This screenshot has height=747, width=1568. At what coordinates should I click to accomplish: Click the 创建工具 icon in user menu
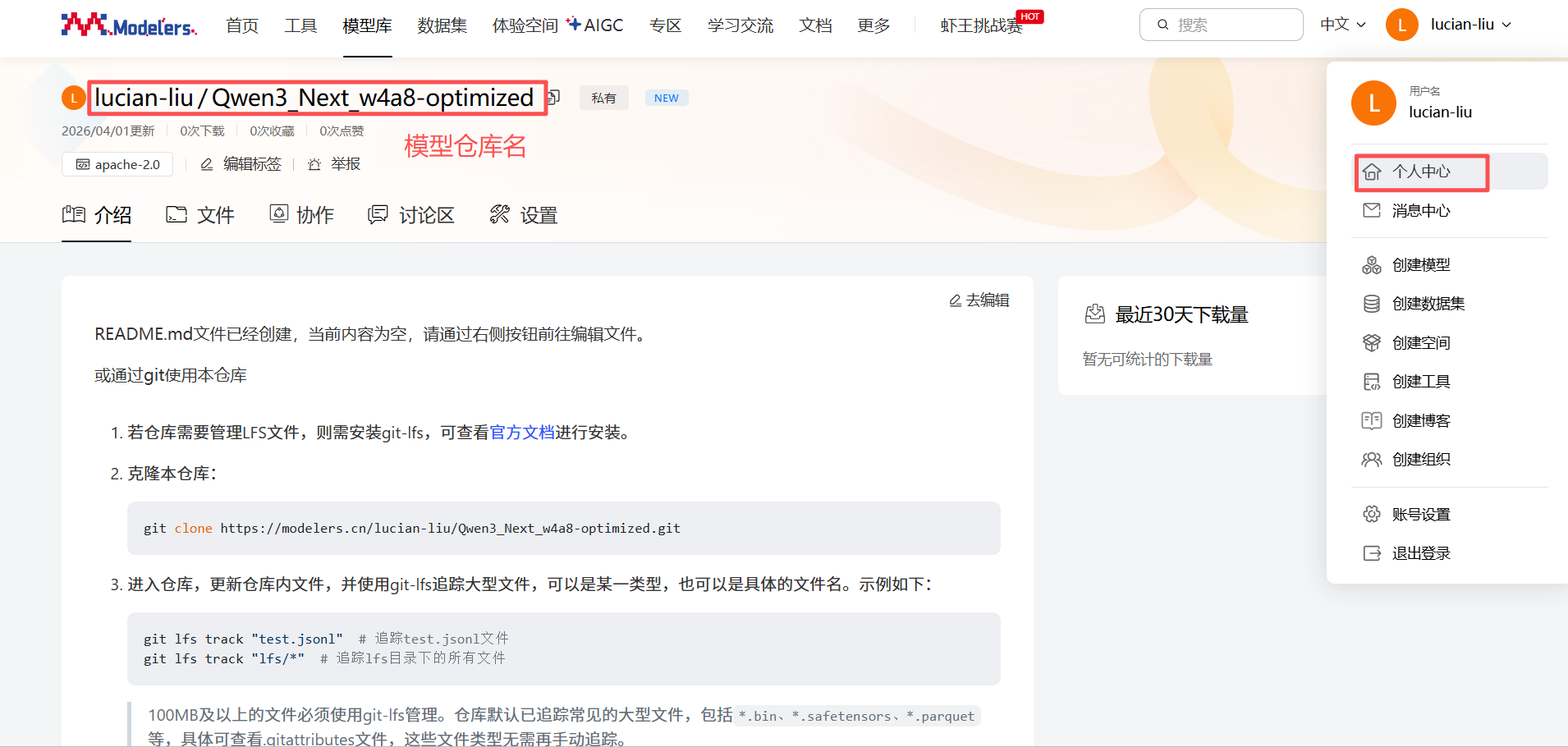[x=1371, y=382]
